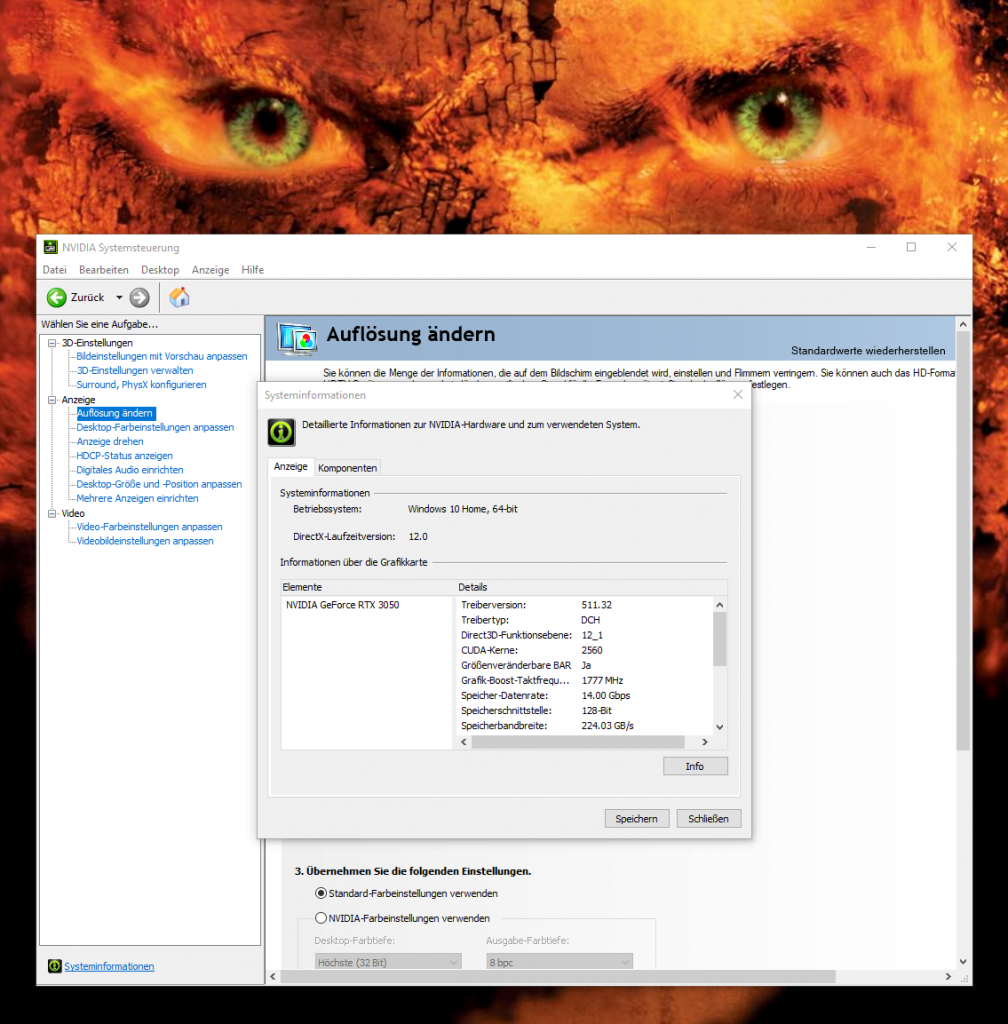Click the Schließen button
This screenshot has height=1024, width=1008.
(x=708, y=818)
